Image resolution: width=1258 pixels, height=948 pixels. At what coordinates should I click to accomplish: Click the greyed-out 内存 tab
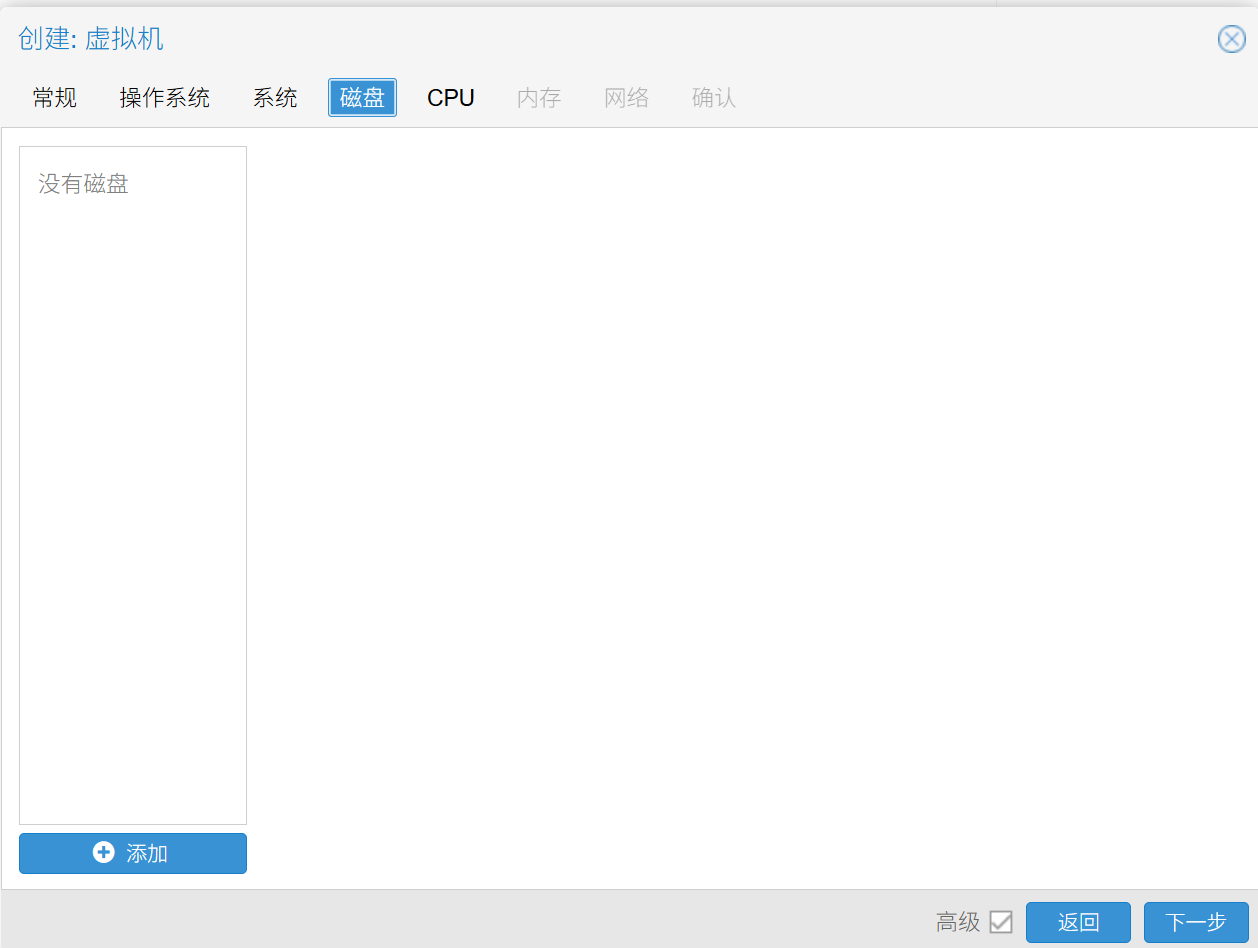coord(539,98)
